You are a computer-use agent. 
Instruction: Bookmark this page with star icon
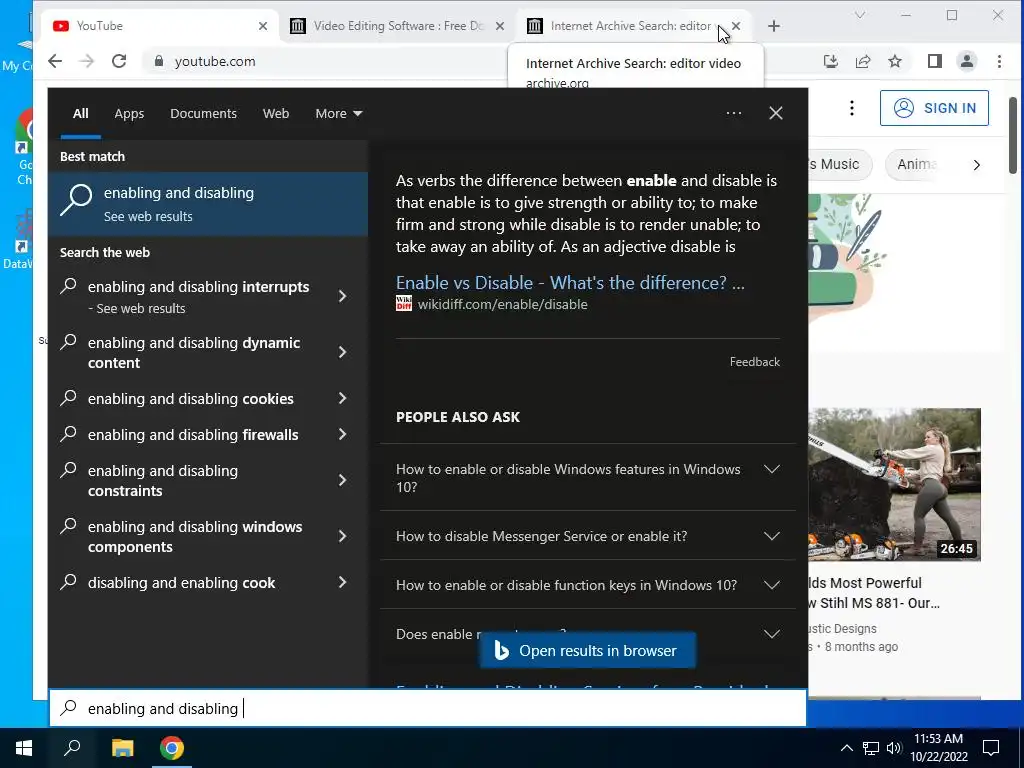click(895, 61)
